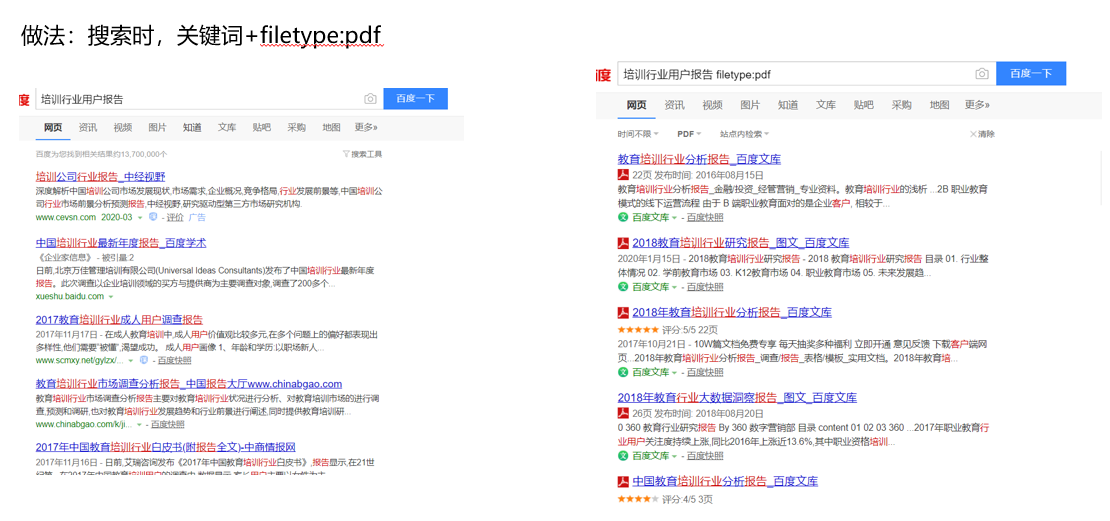Click PDF icon before '中国教育培训行业分析报告_百度文库'
The image size is (1110, 521).
click(x=623, y=481)
